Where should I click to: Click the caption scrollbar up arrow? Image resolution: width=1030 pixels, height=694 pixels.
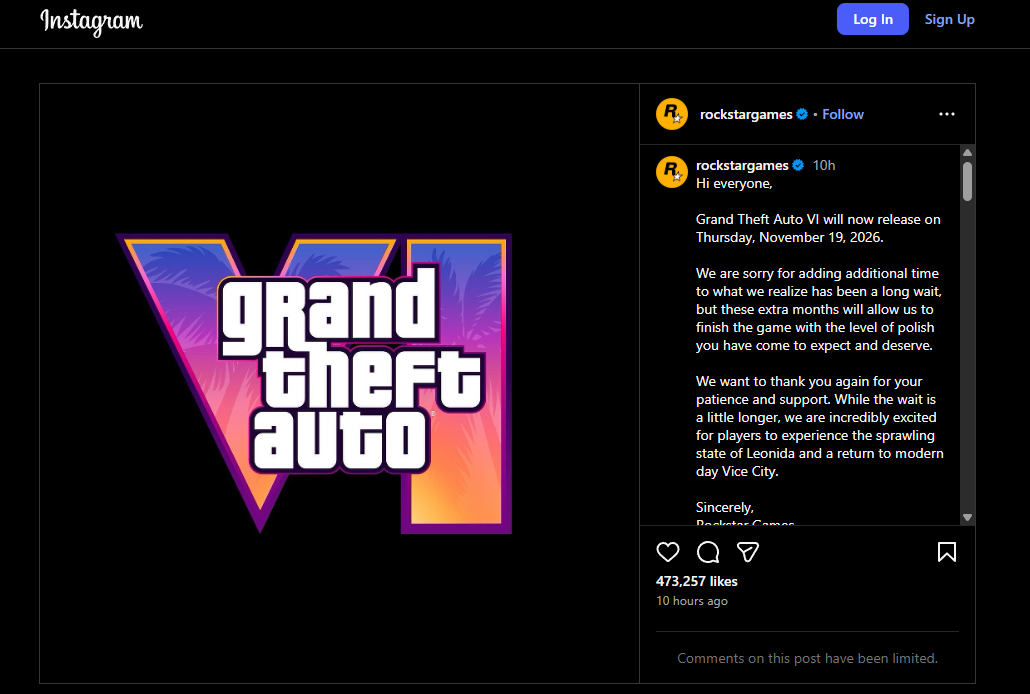pyautogui.click(x=967, y=152)
